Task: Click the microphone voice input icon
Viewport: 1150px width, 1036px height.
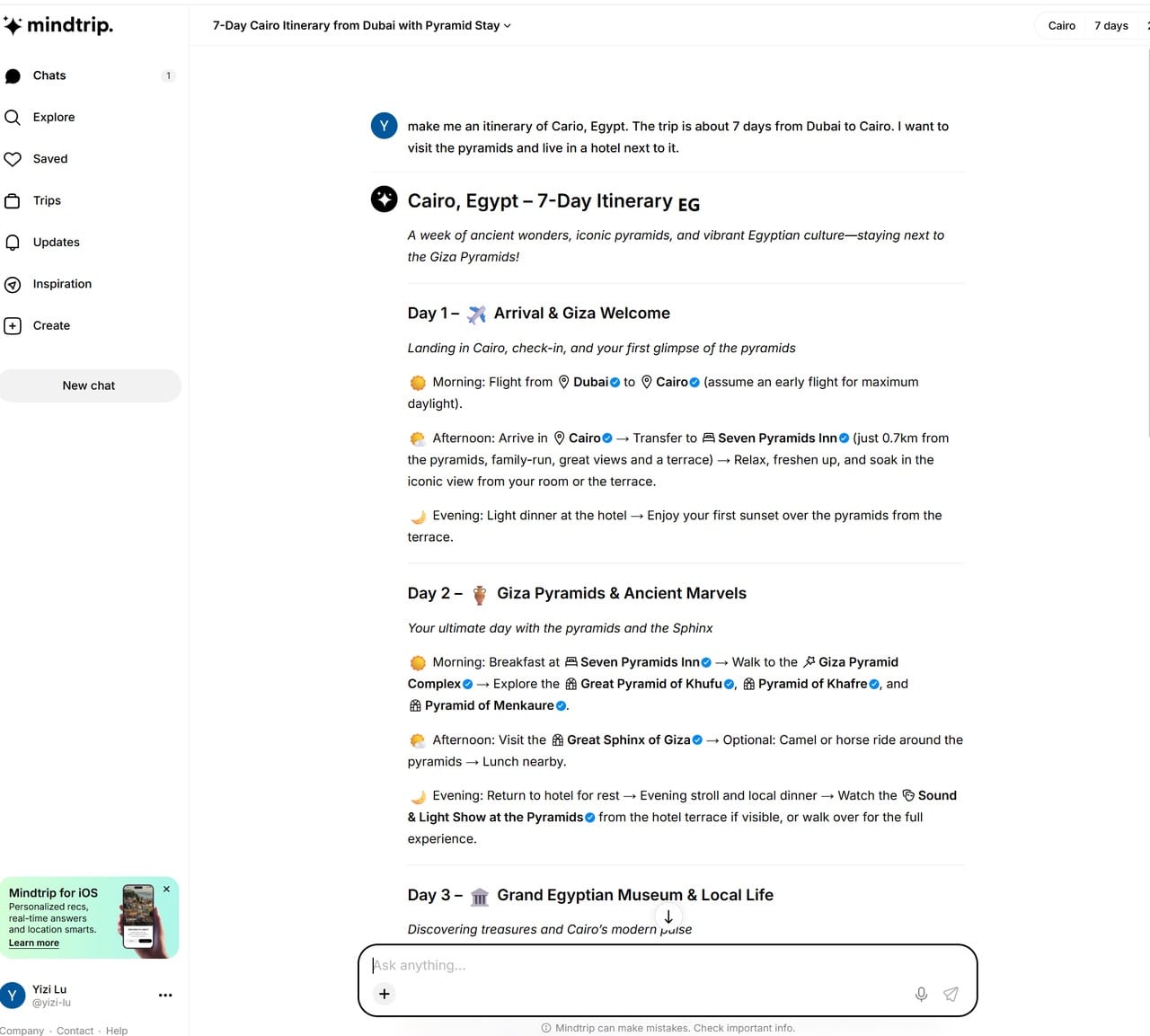Action: point(921,994)
